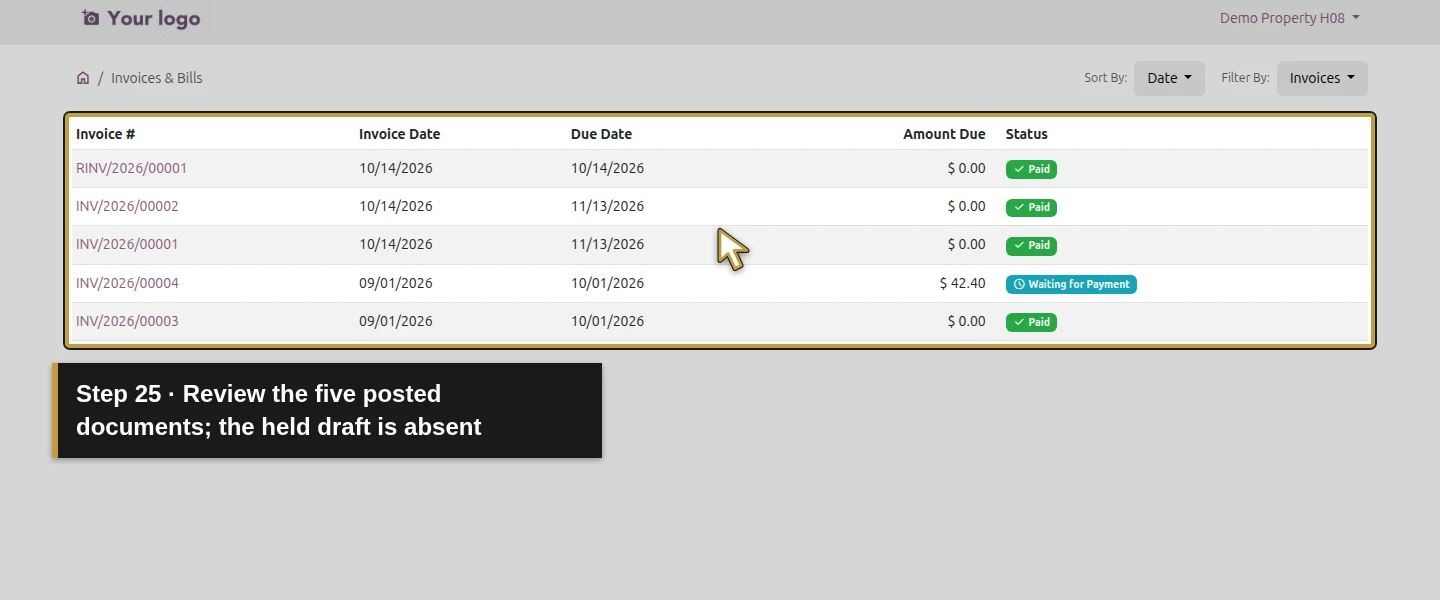Click the Due Date column header

tap(601, 134)
